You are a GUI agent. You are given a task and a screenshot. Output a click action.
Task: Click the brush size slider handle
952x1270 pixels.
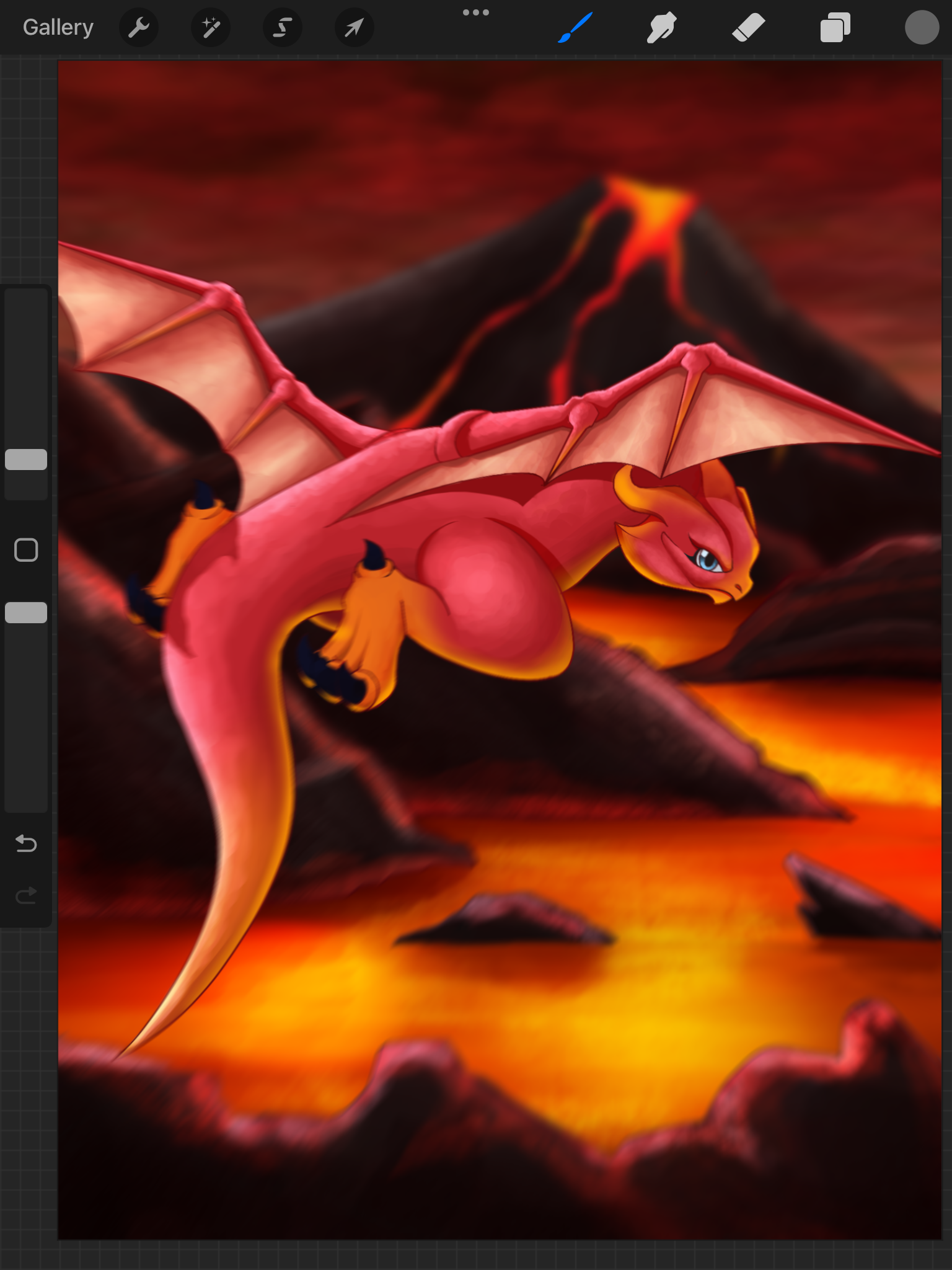pos(26,460)
